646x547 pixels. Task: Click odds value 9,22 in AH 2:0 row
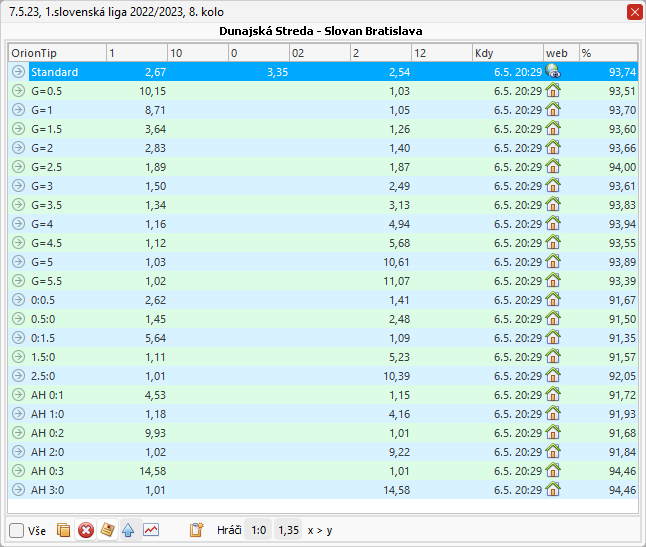click(x=399, y=452)
